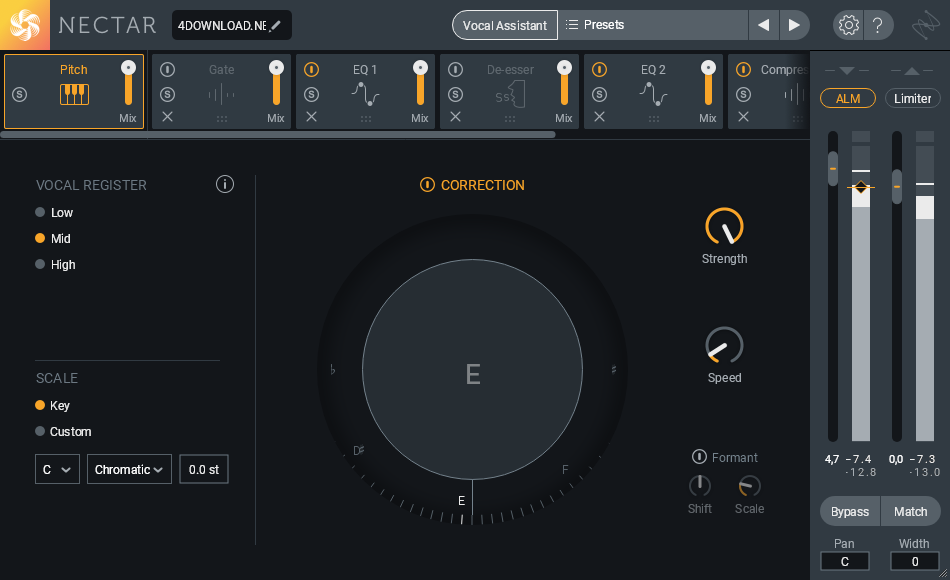Click the EQ 1 curve icon

pos(365,95)
